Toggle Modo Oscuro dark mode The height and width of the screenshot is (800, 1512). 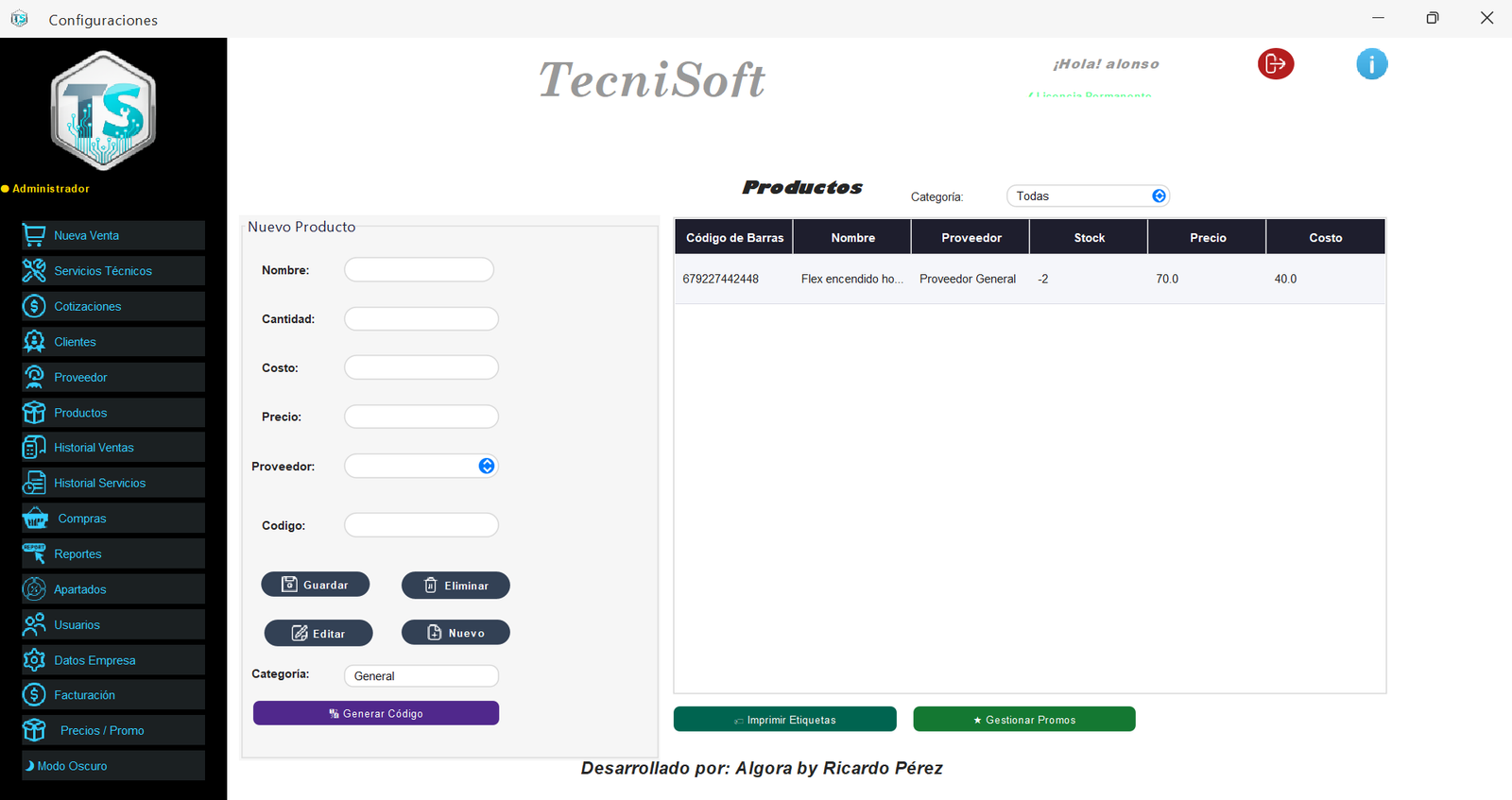113,765
